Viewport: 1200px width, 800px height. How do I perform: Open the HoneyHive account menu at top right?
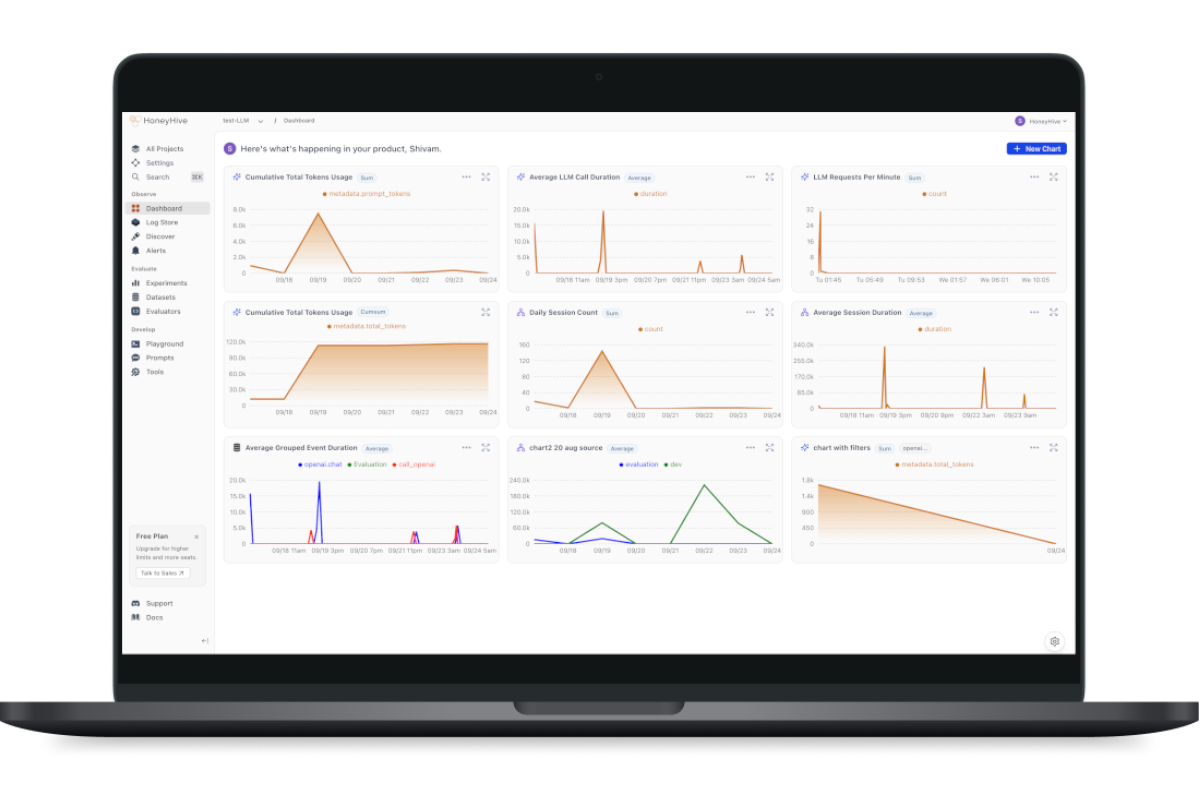click(1043, 120)
